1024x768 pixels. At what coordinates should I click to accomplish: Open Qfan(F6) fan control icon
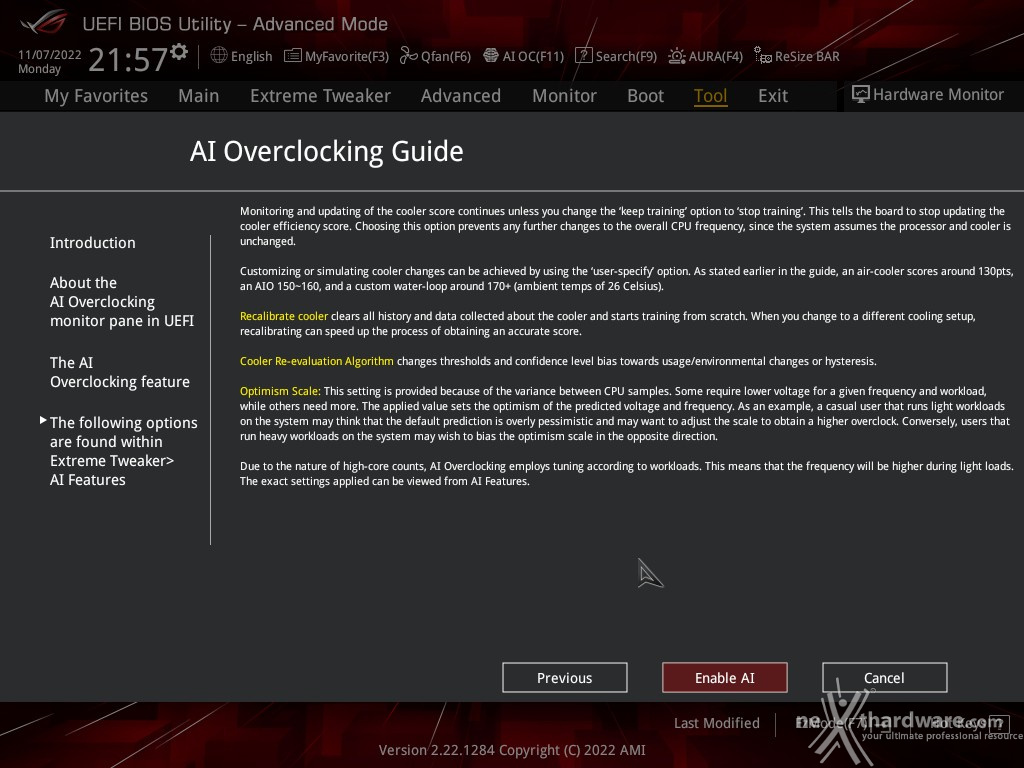pos(409,56)
